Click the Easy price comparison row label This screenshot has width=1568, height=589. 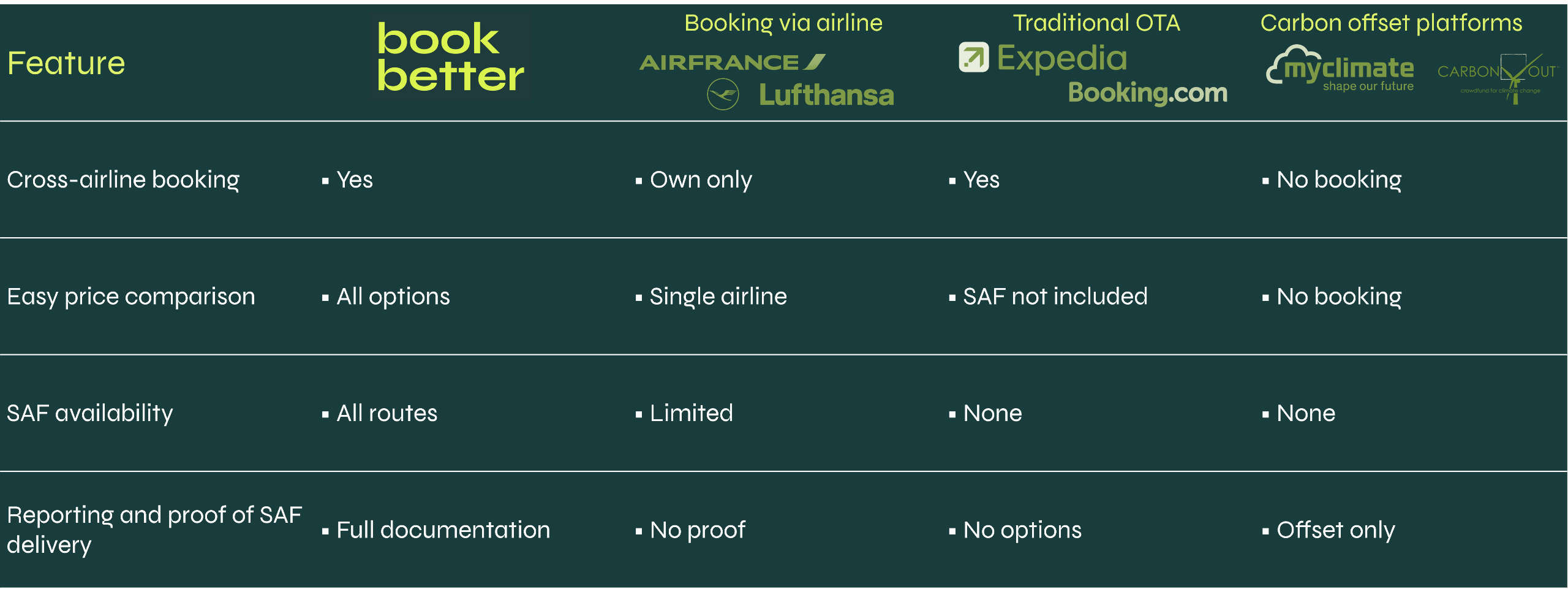131,297
